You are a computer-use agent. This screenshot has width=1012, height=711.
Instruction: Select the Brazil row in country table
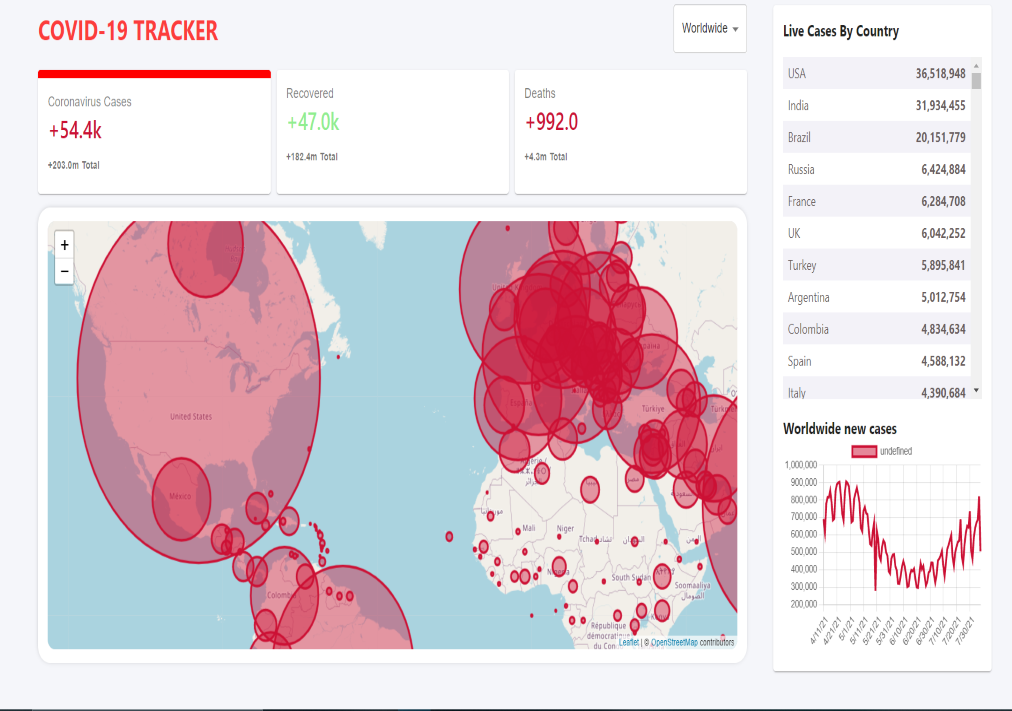pyautogui.click(x=875, y=138)
